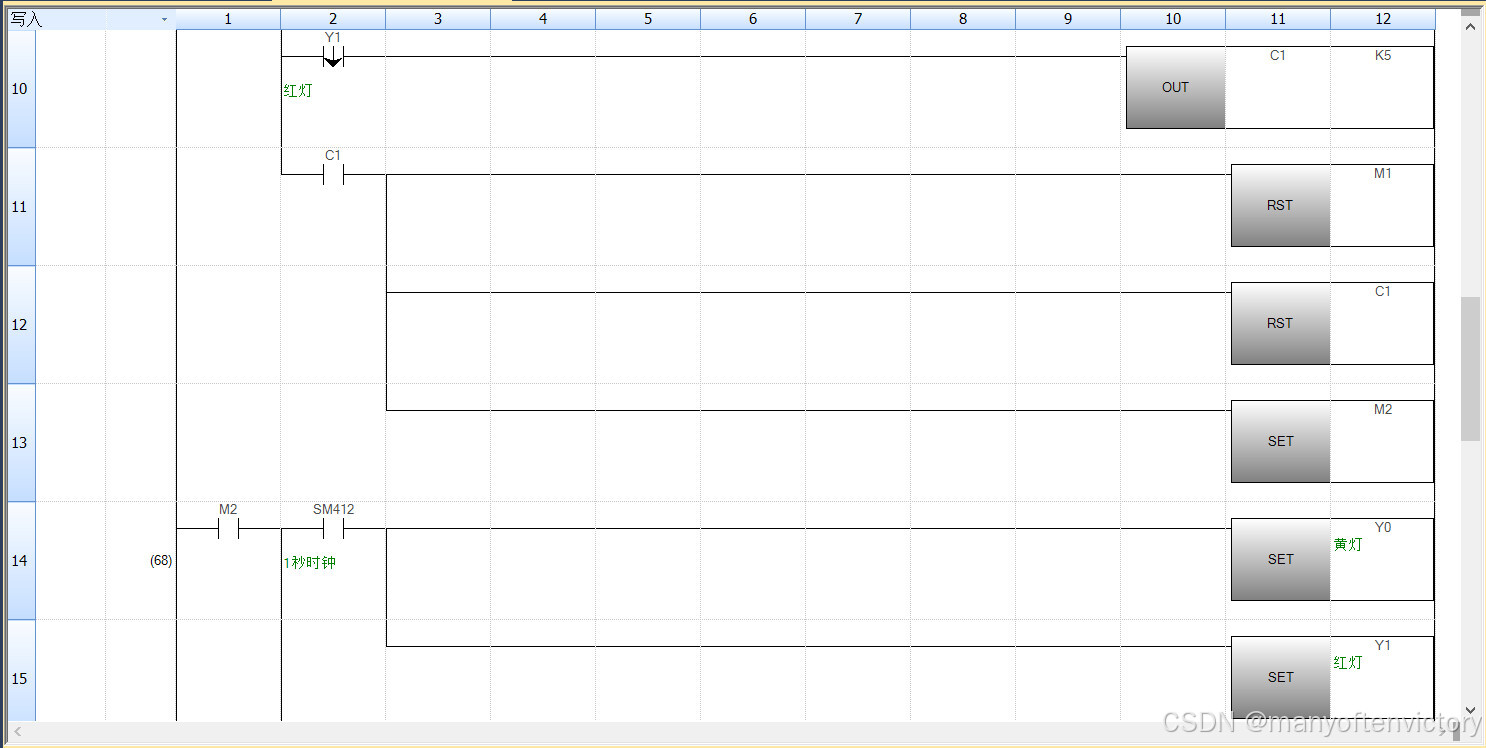Select column header 10

1173,19
